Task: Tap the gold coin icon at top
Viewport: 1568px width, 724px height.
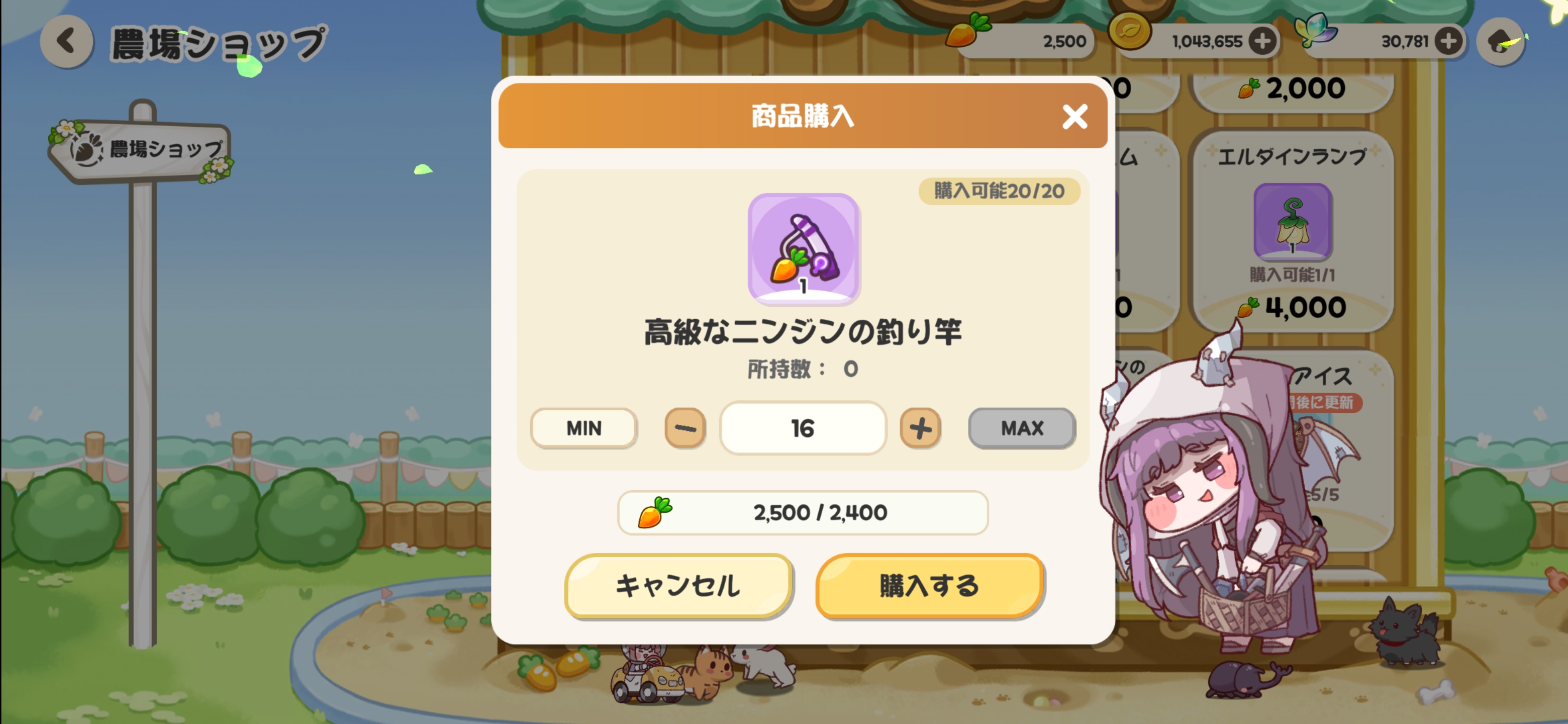Action: (x=1130, y=32)
